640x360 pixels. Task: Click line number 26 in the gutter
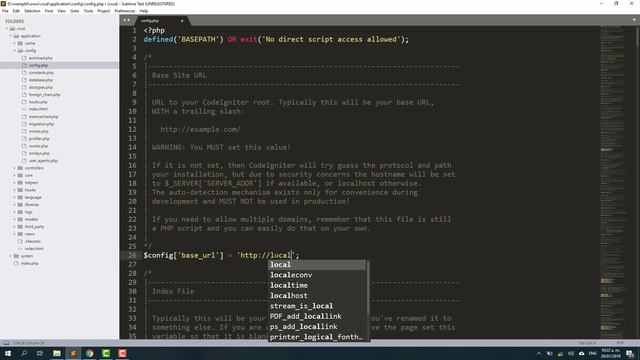point(132,255)
